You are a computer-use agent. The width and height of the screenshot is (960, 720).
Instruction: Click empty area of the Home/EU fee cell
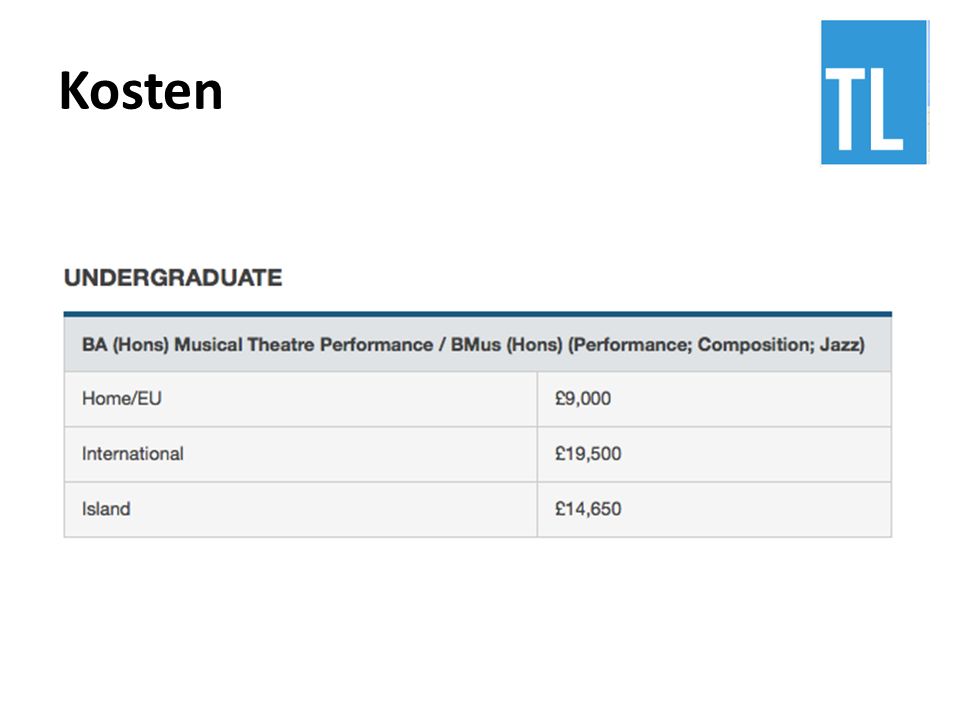coord(753,399)
